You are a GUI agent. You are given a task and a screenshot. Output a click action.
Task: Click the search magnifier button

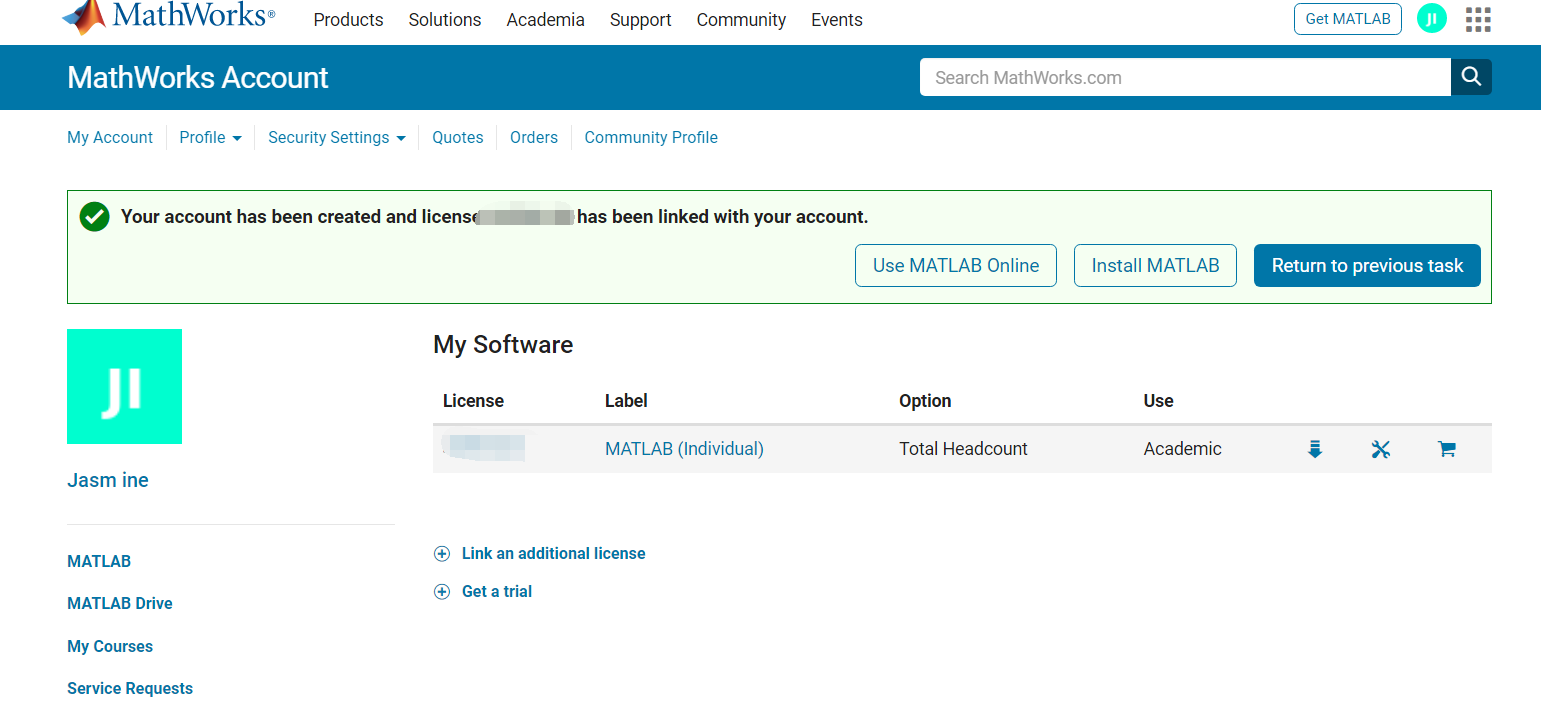[x=1471, y=77]
